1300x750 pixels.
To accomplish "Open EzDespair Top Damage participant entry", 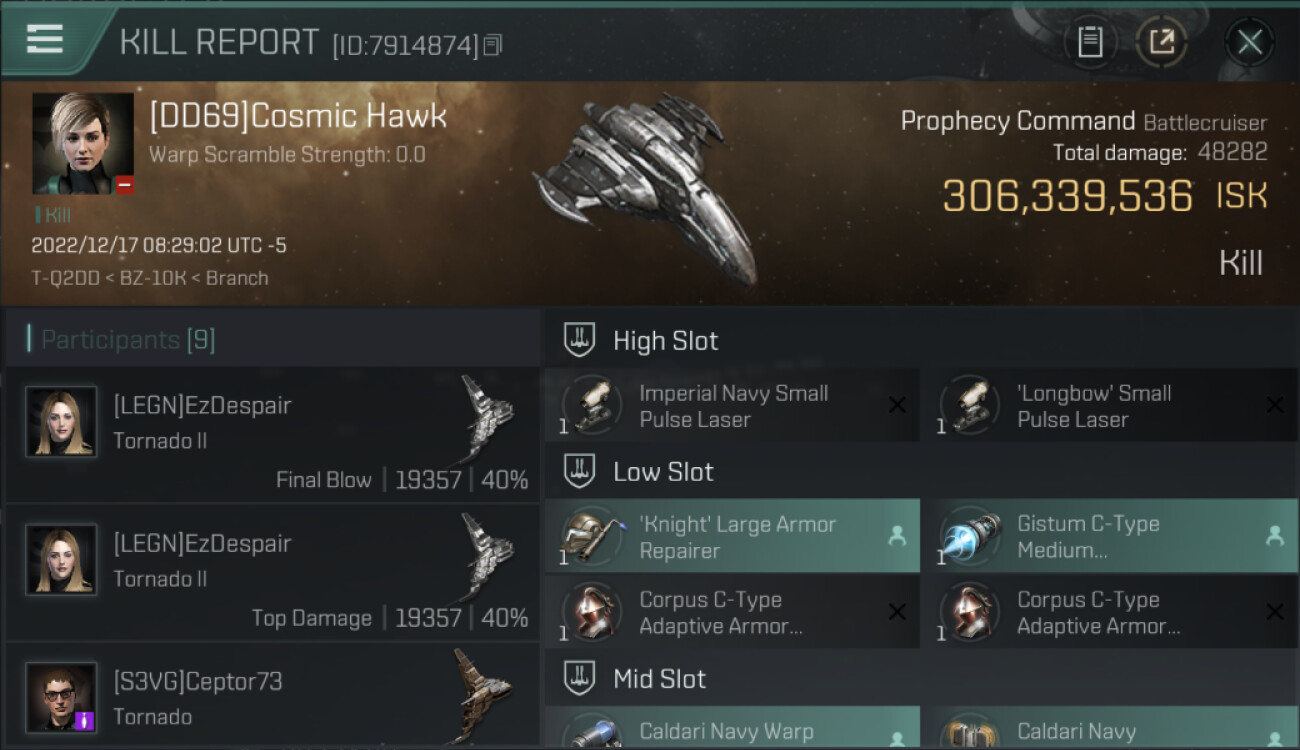I will [x=272, y=572].
